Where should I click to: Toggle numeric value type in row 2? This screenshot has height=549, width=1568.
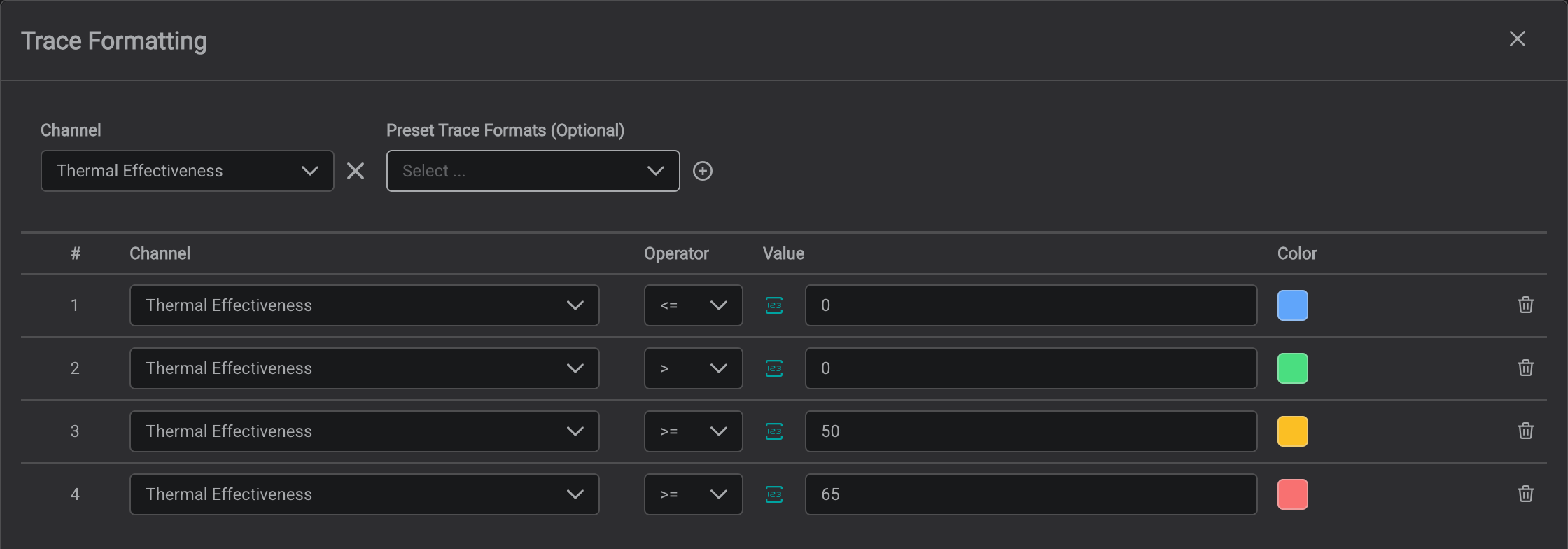point(774,368)
